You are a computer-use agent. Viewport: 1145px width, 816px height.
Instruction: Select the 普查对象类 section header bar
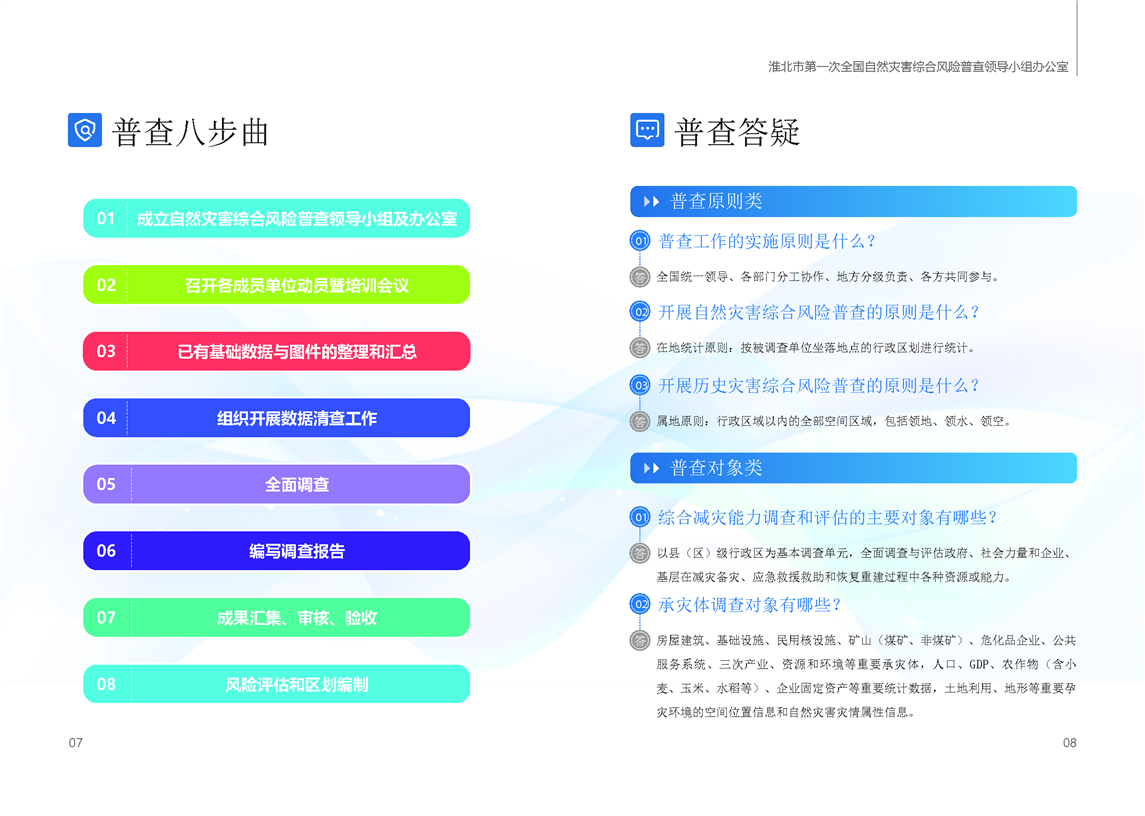853,468
